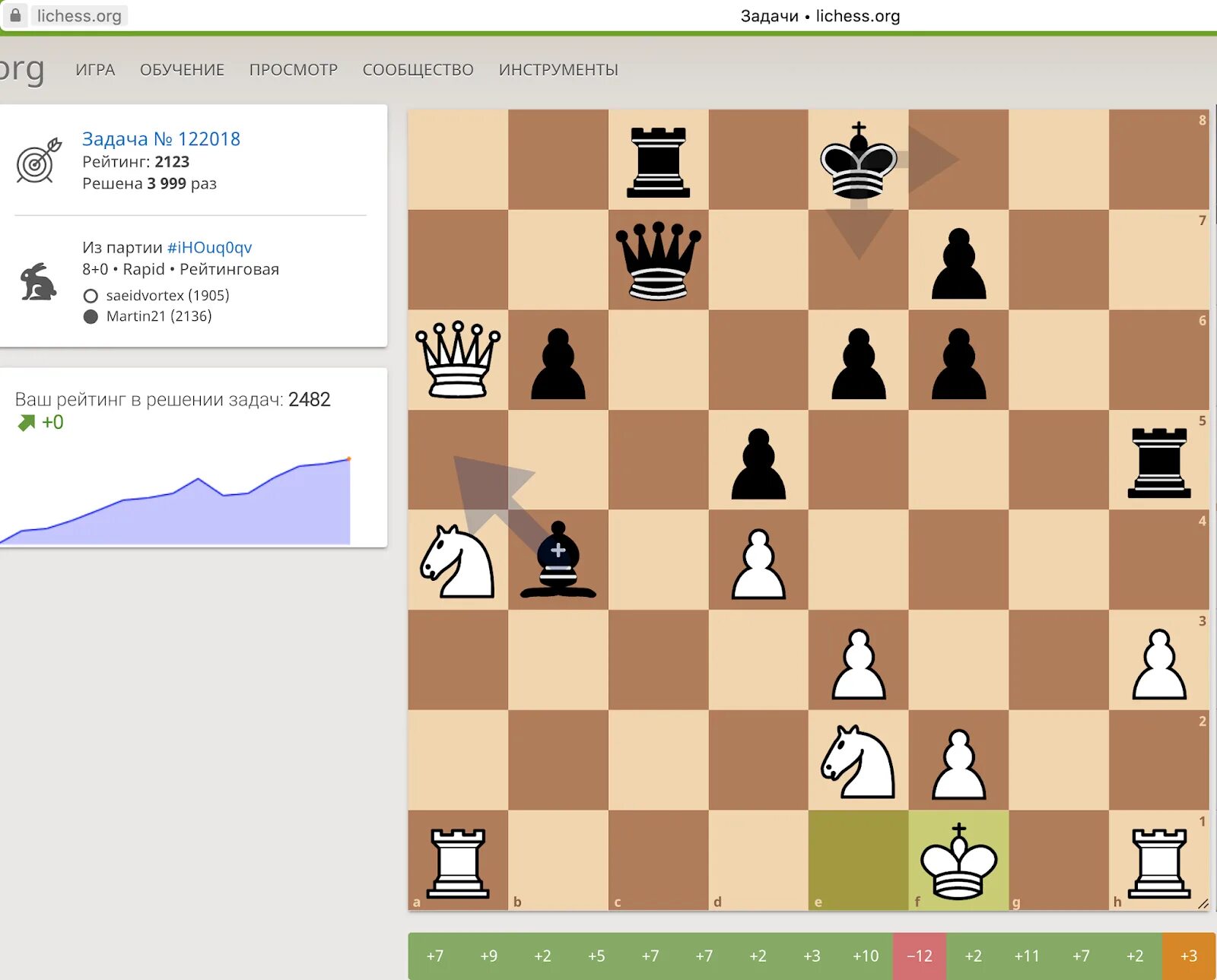Image resolution: width=1217 pixels, height=980 pixels.
Task: Open the +5 puzzle history result
Action: point(596,956)
